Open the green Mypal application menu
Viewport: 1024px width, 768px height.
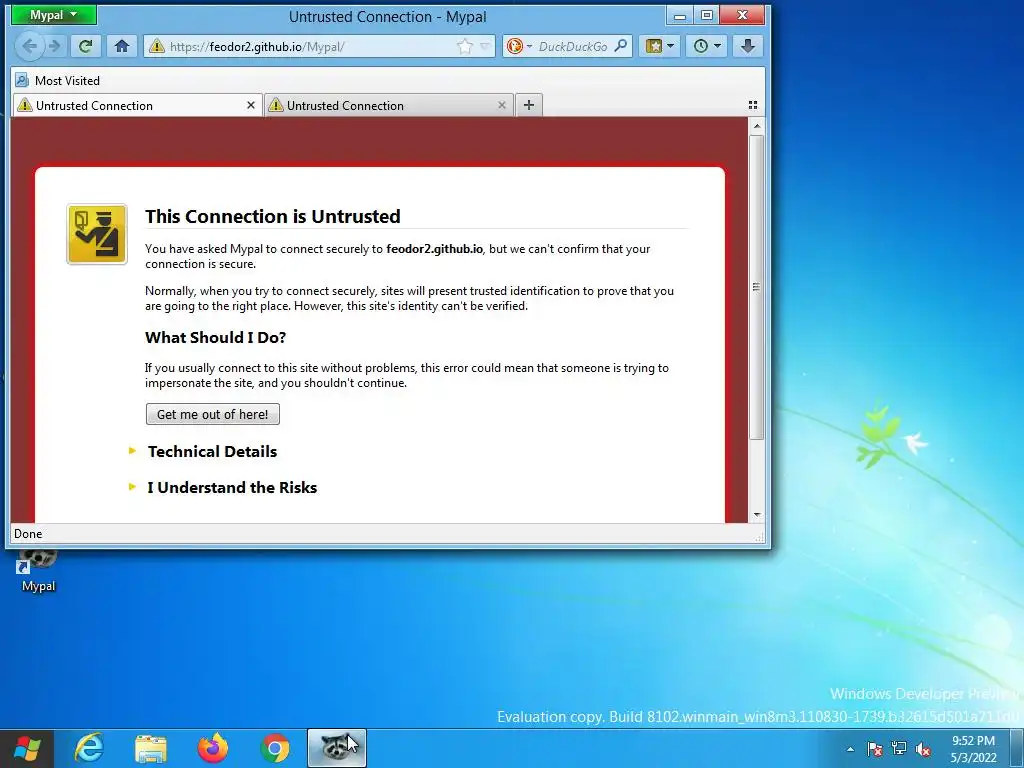54,15
